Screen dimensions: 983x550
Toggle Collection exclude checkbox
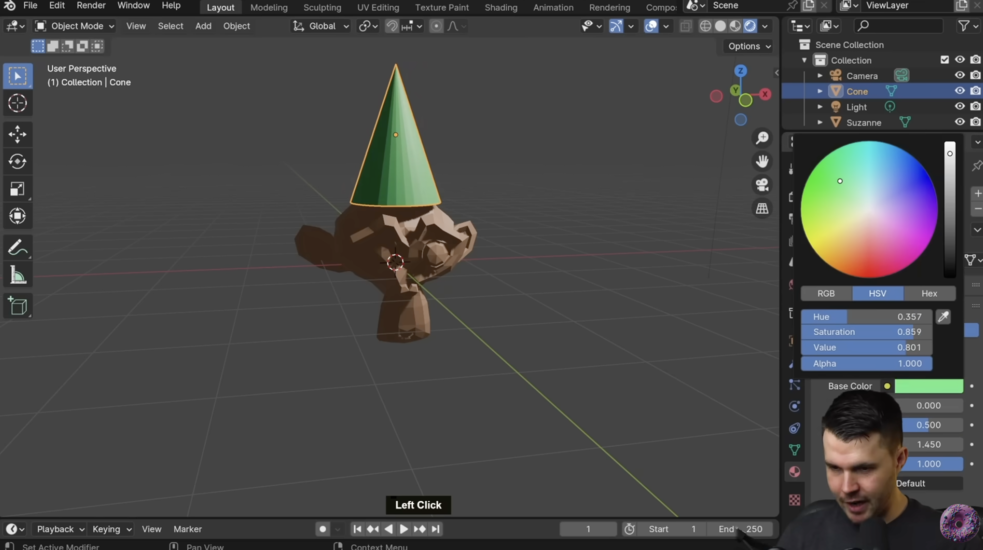click(945, 60)
